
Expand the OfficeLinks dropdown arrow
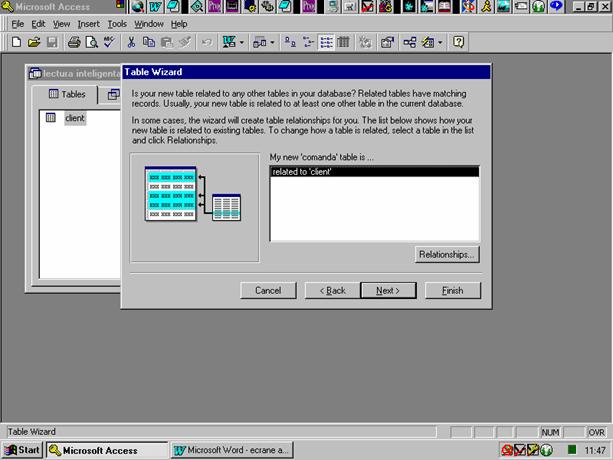click(x=244, y=42)
